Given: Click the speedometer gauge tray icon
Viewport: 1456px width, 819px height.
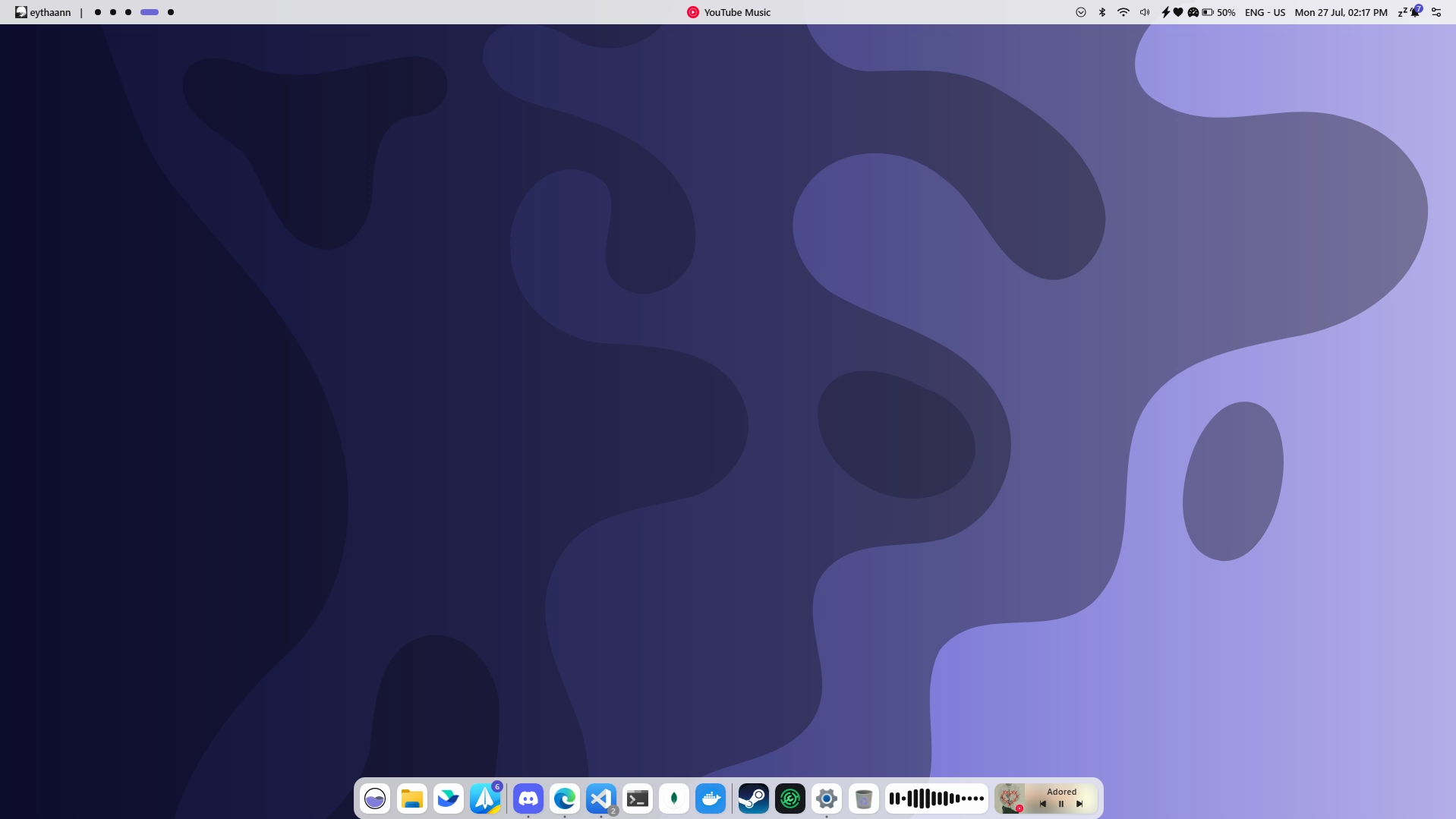Looking at the screenshot, I should coord(1193,12).
